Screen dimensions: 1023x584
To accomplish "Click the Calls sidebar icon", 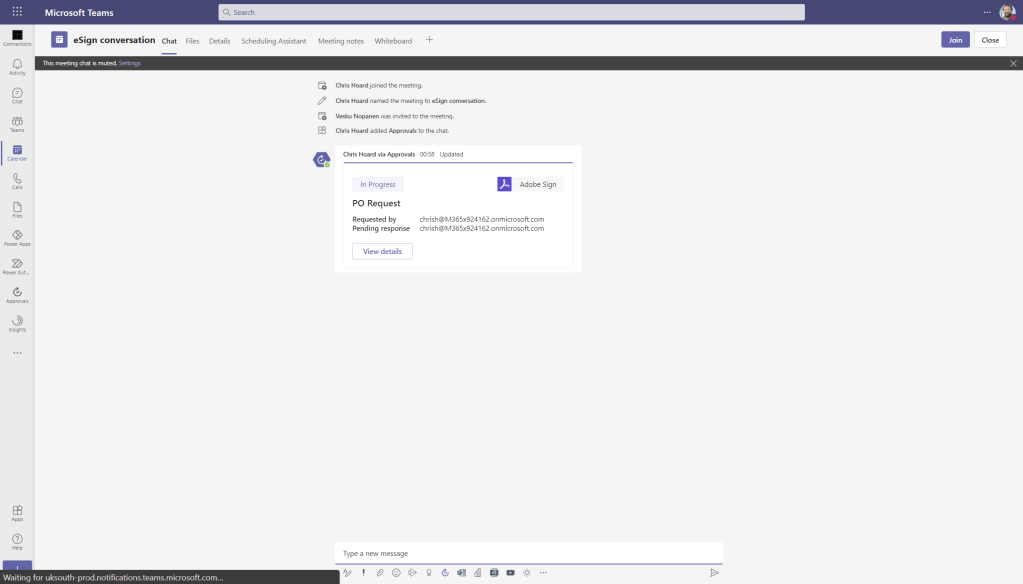I will point(17,181).
